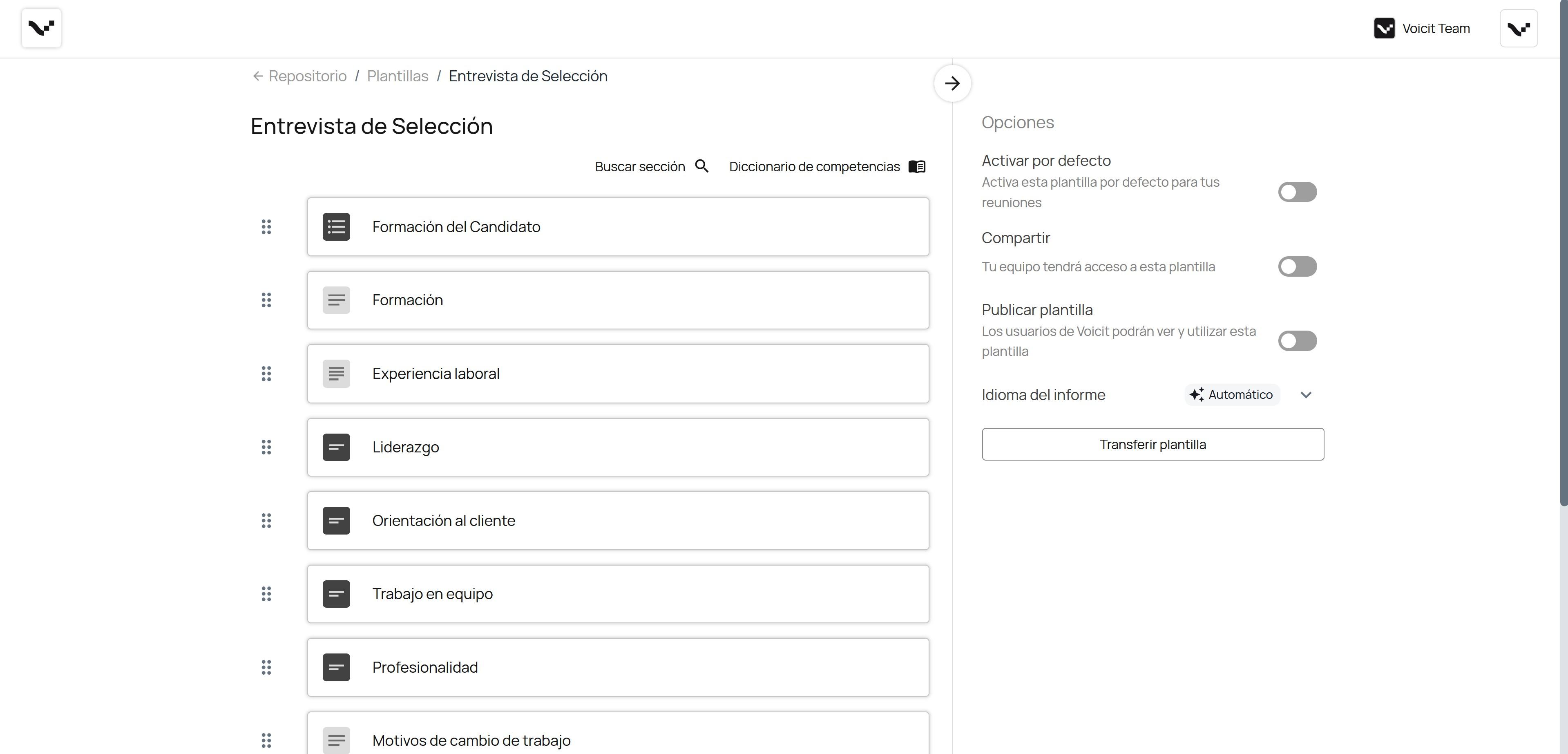
Task: Open the Trabajo en equipo section
Action: pos(617,594)
